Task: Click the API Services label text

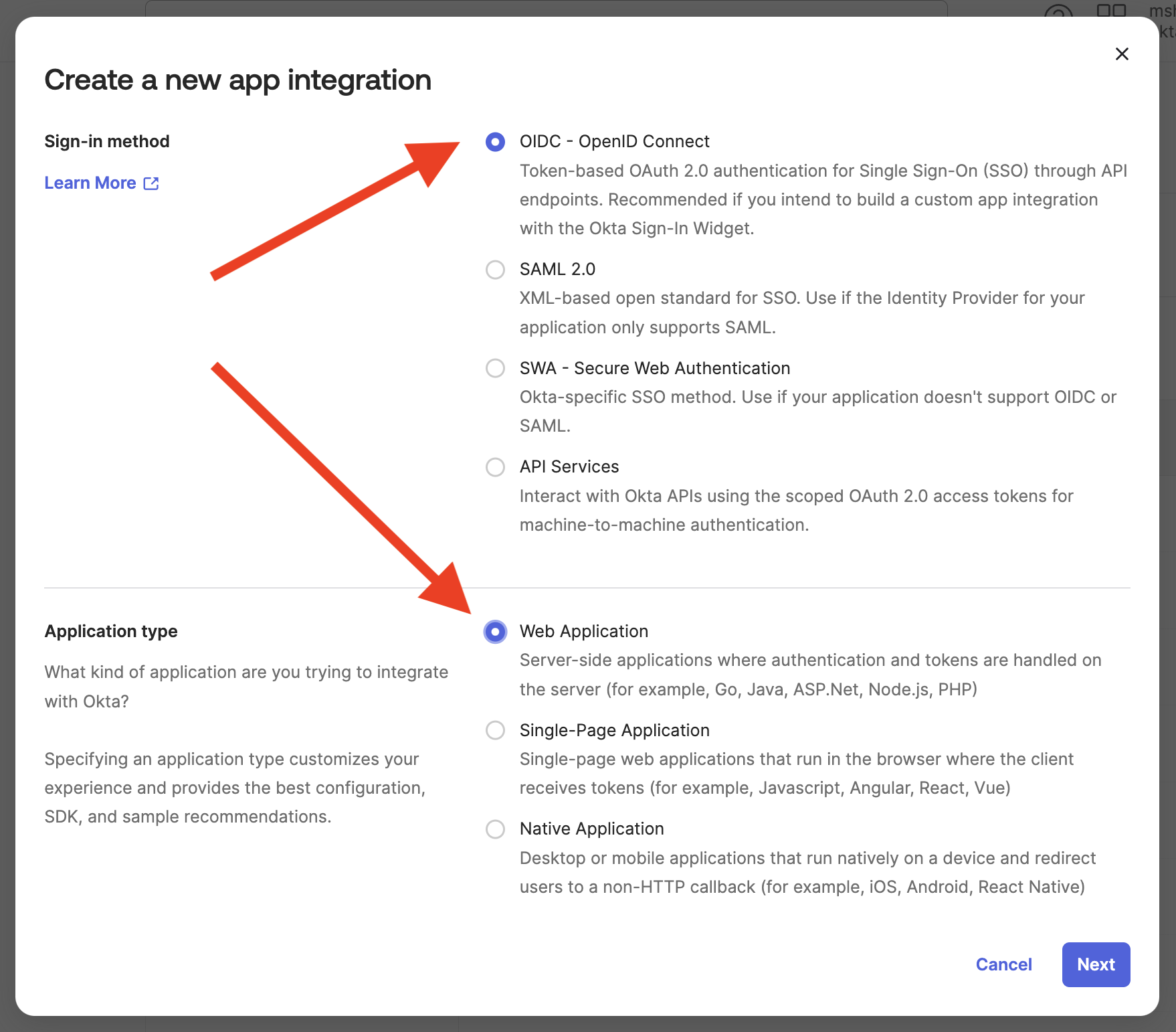Action: click(569, 466)
